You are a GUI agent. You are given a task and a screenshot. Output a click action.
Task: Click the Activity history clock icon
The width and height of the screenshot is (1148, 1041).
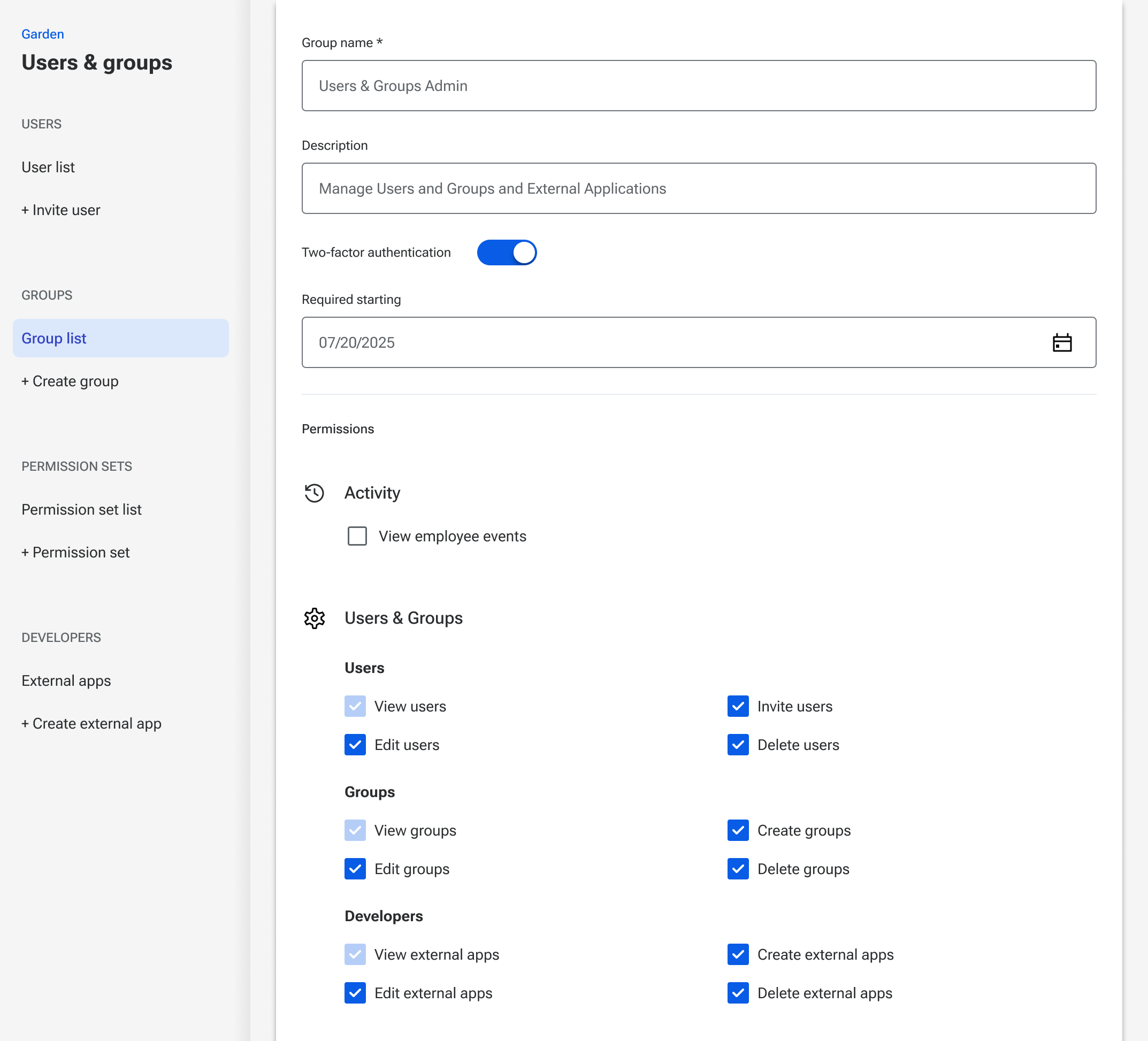coord(315,493)
